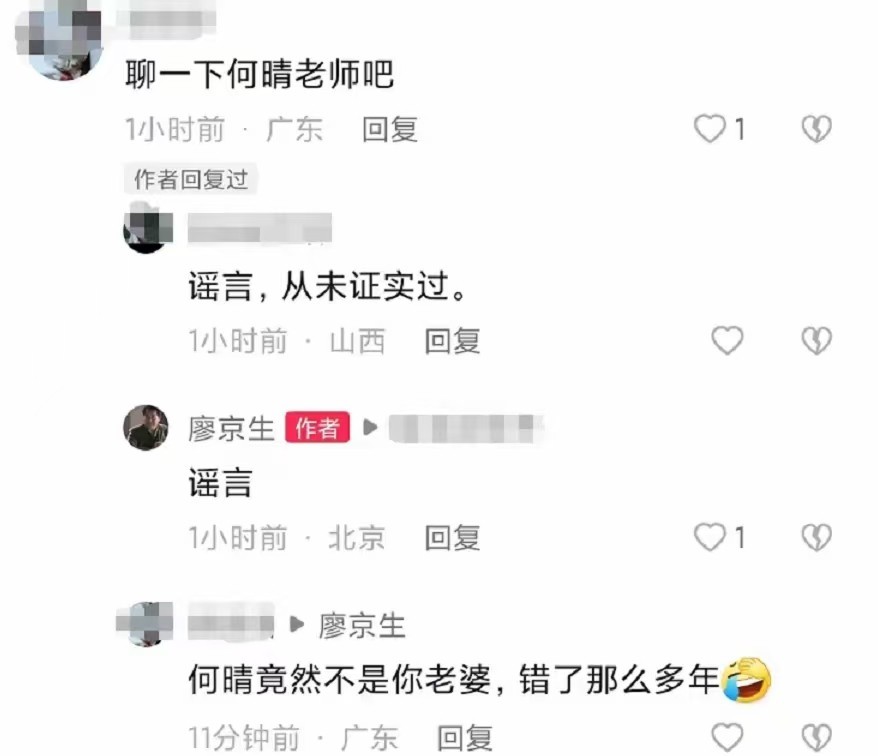The height and width of the screenshot is (756, 878).
Task: Like the 11分钟前 广东 comment
Action: click(x=727, y=737)
